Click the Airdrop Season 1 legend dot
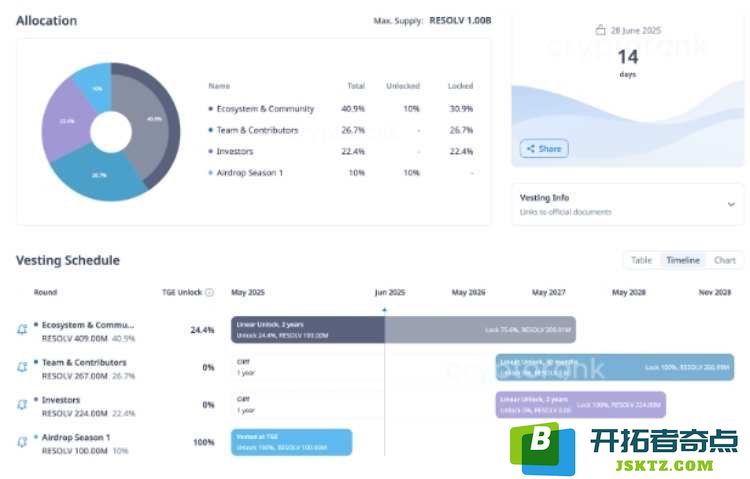The width and height of the screenshot is (750, 479). (210, 172)
